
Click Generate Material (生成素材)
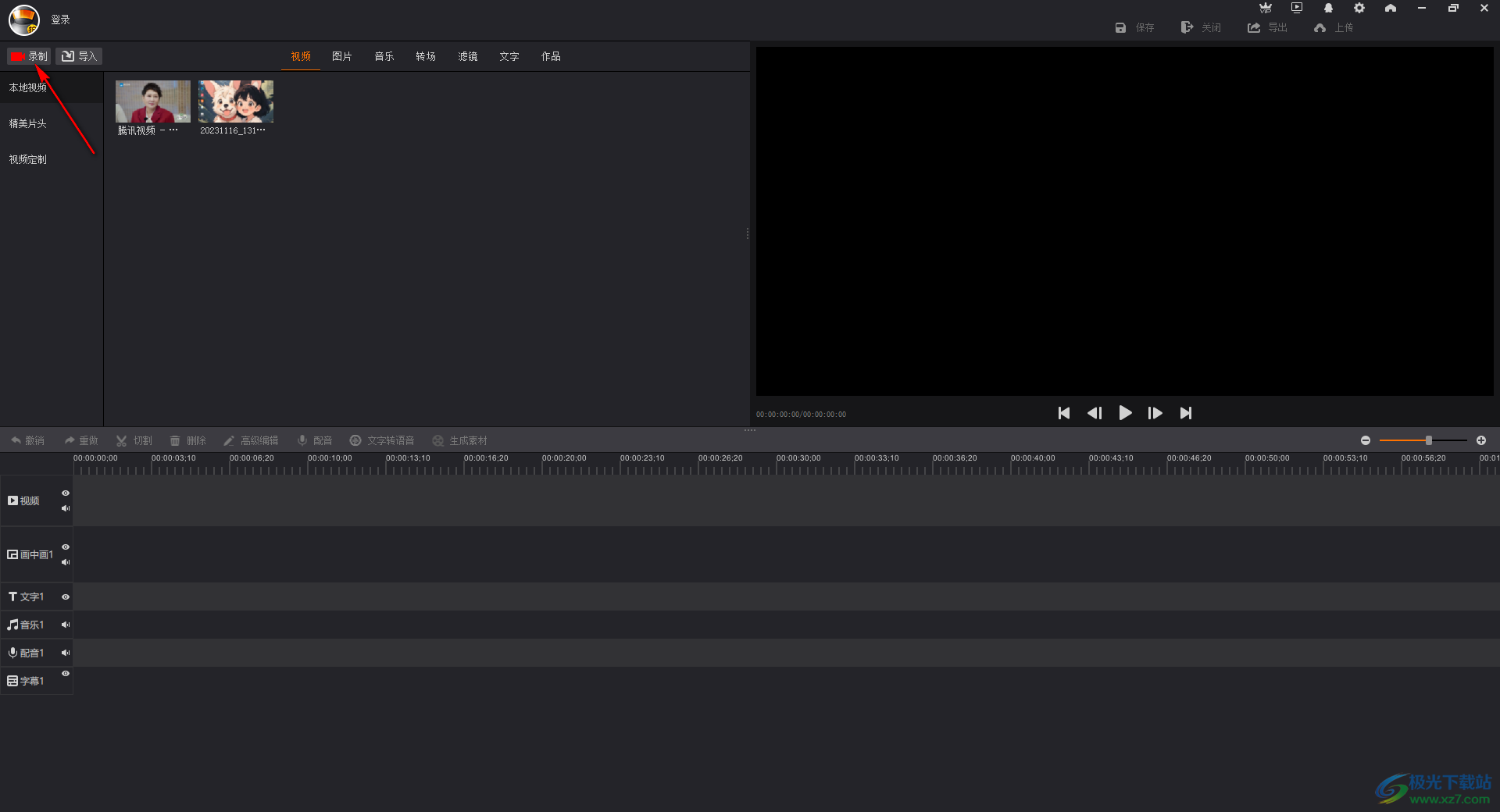[x=460, y=440]
